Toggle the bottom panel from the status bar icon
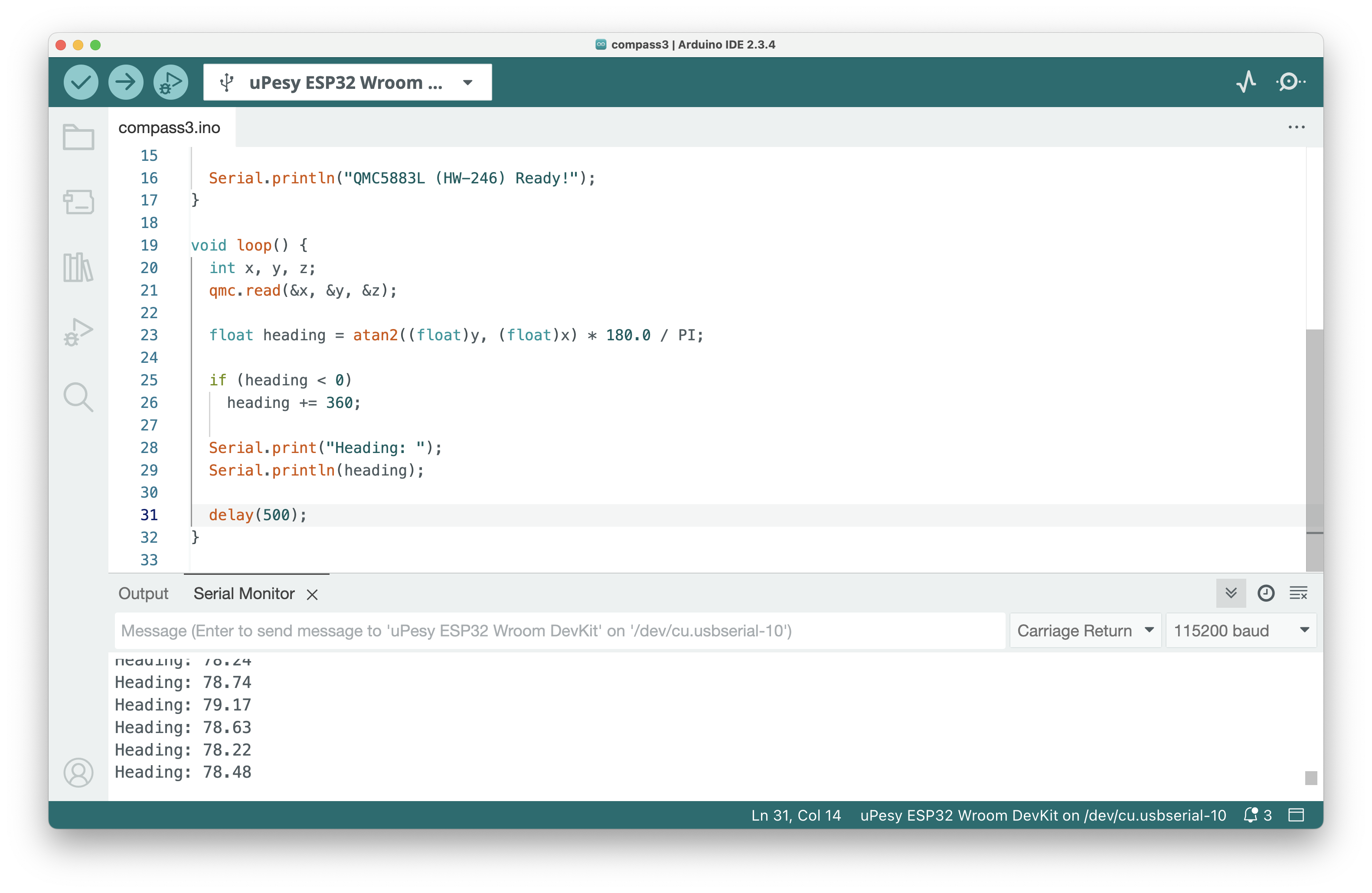 coord(1296,815)
